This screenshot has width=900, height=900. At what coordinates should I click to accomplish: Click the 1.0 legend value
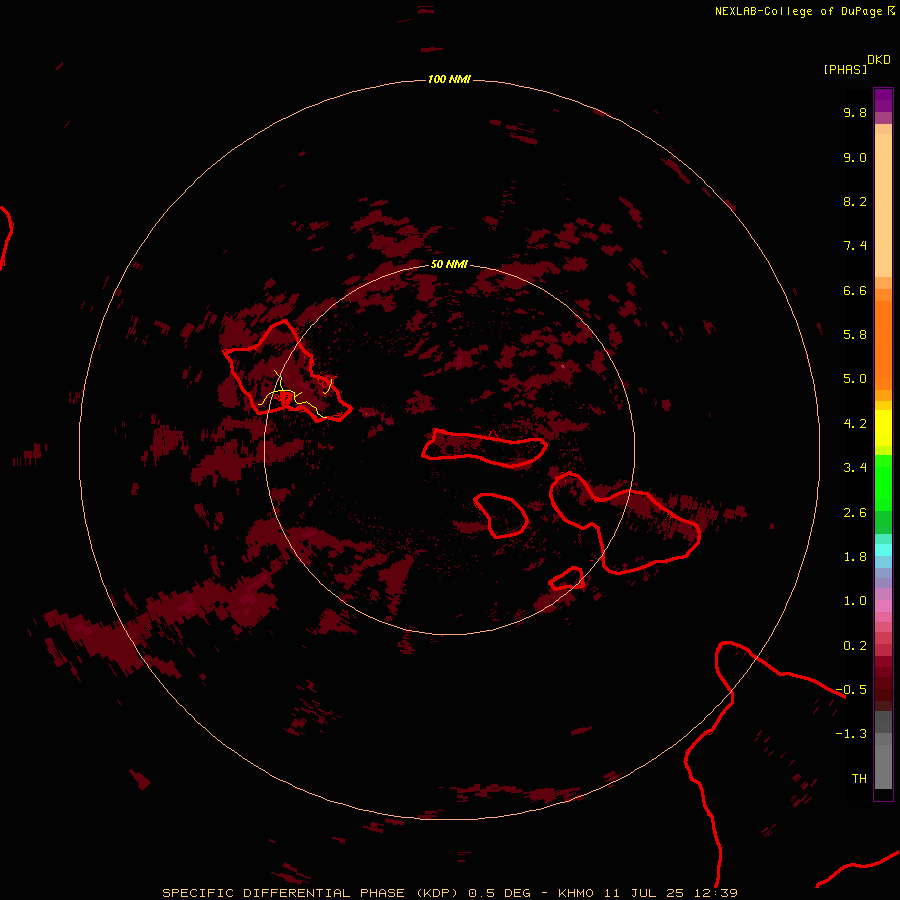click(855, 601)
